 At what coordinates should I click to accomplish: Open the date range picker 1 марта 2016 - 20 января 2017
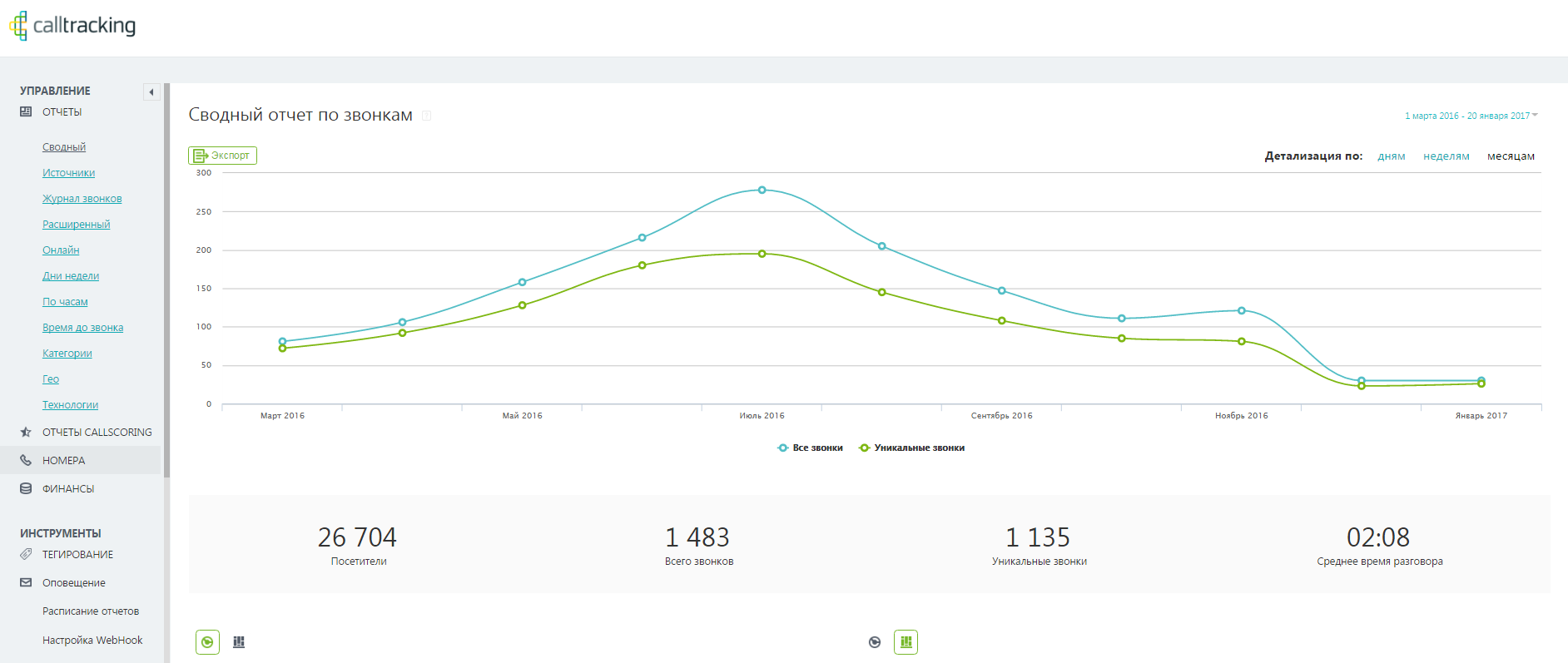point(1471,116)
